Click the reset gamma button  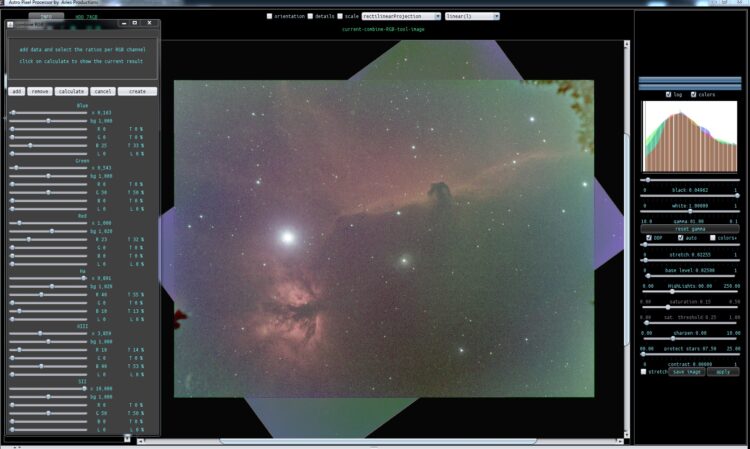pyautogui.click(x=689, y=229)
